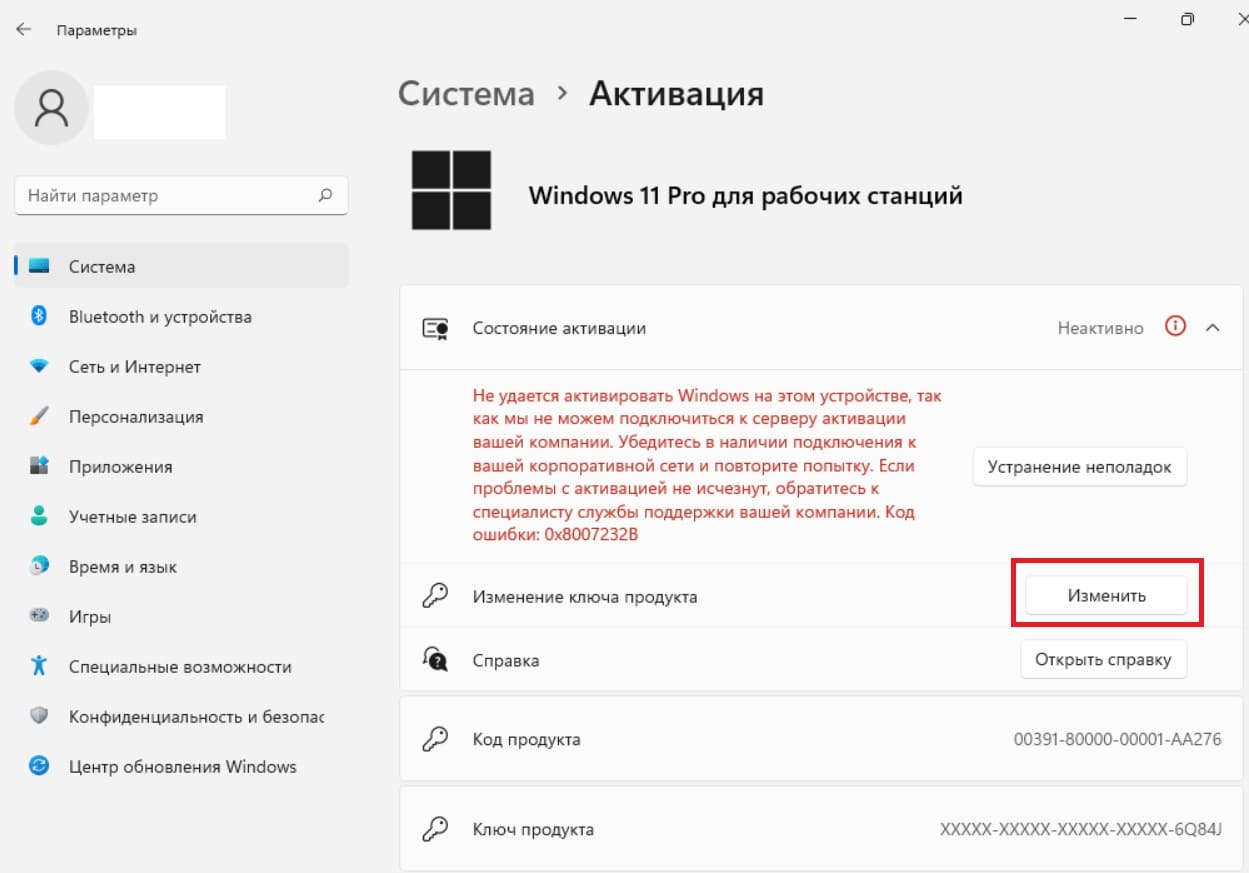
Task: Click product code 00391-80000-00001-AA276
Action: [x=1117, y=740]
